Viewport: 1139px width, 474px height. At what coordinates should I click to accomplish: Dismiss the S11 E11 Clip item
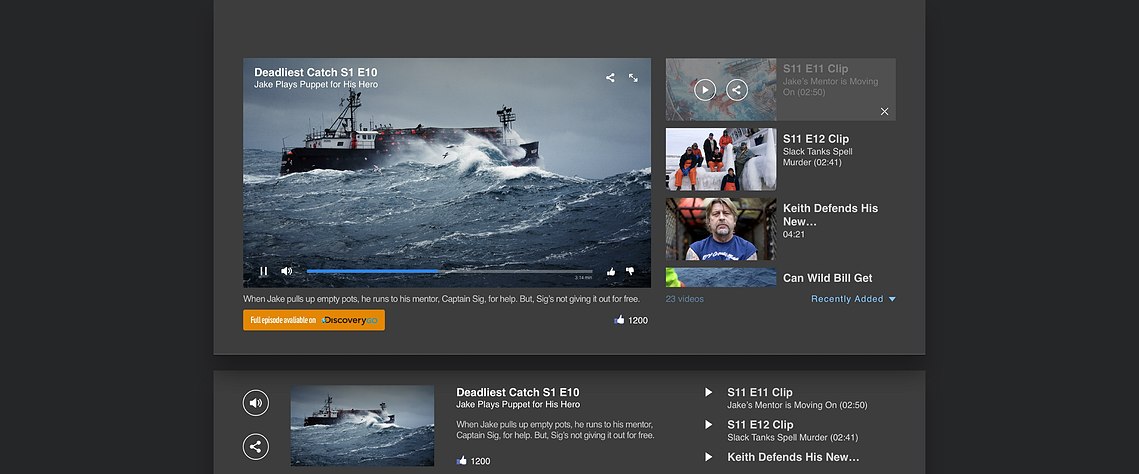884,111
